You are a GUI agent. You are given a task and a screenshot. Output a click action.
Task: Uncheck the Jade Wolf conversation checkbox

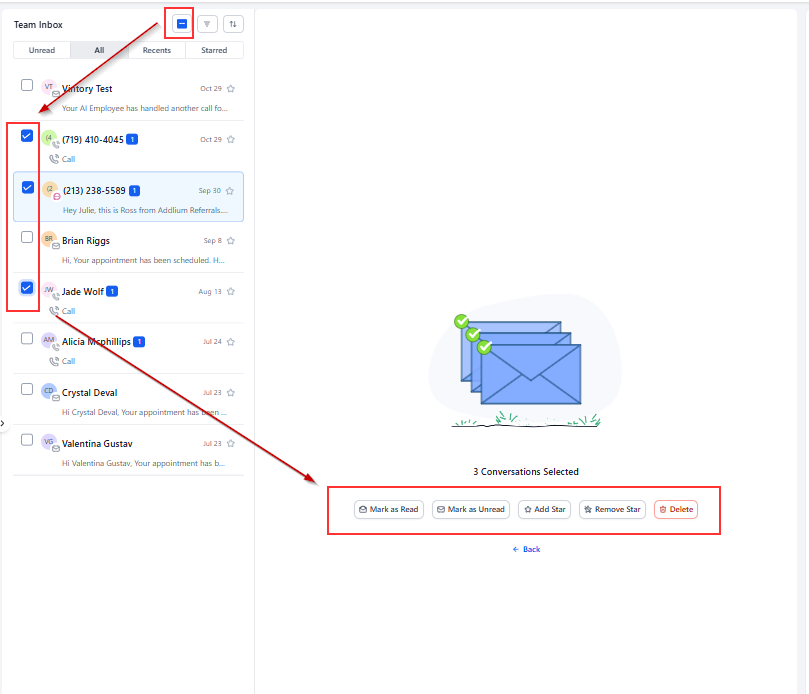pyautogui.click(x=27, y=288)
